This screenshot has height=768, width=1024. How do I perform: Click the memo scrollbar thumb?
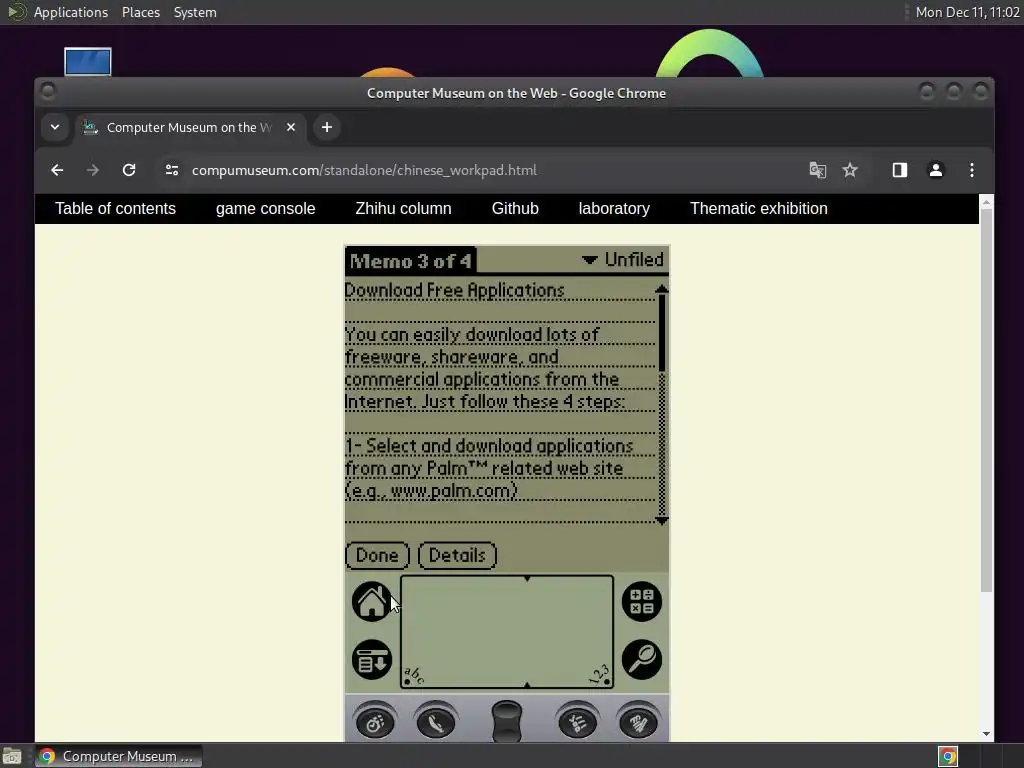click(x=662, y=333)
